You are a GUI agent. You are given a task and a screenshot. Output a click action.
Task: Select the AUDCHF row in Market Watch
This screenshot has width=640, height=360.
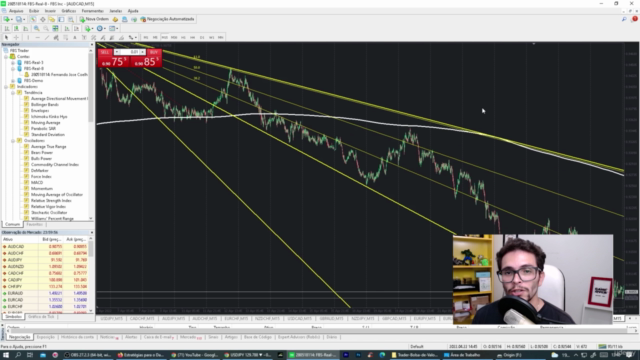click(46, 253)
